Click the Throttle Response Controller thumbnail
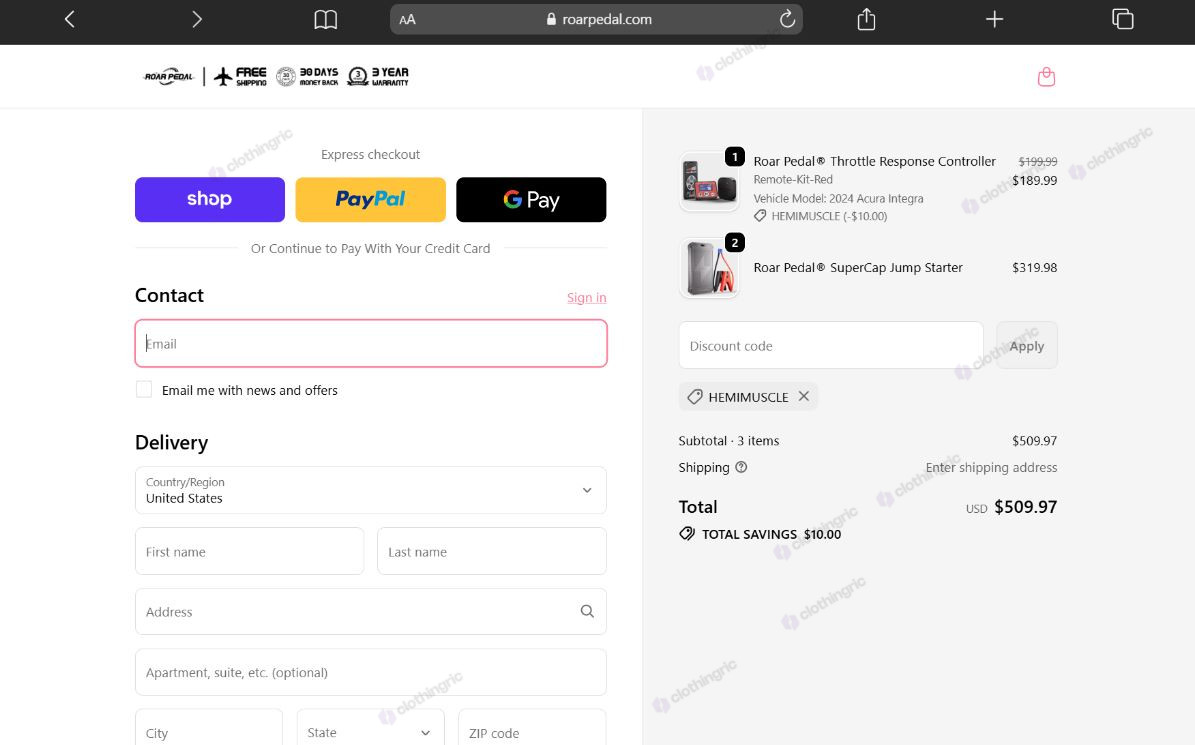This screenshot has height=745, width=1195. click(709, 181)
